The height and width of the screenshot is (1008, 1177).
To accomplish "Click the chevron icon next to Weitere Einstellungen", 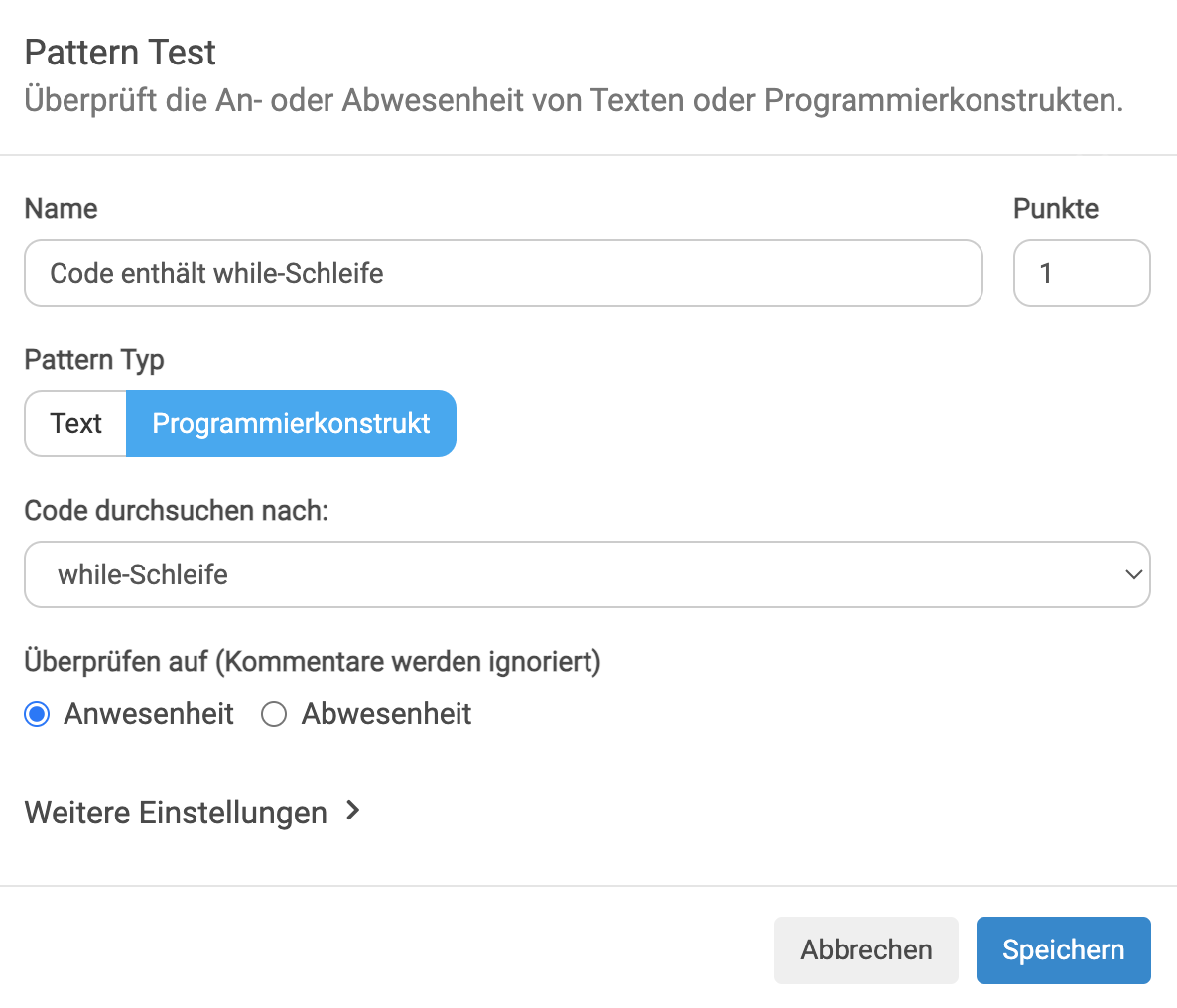I will [x=352, y=811].
